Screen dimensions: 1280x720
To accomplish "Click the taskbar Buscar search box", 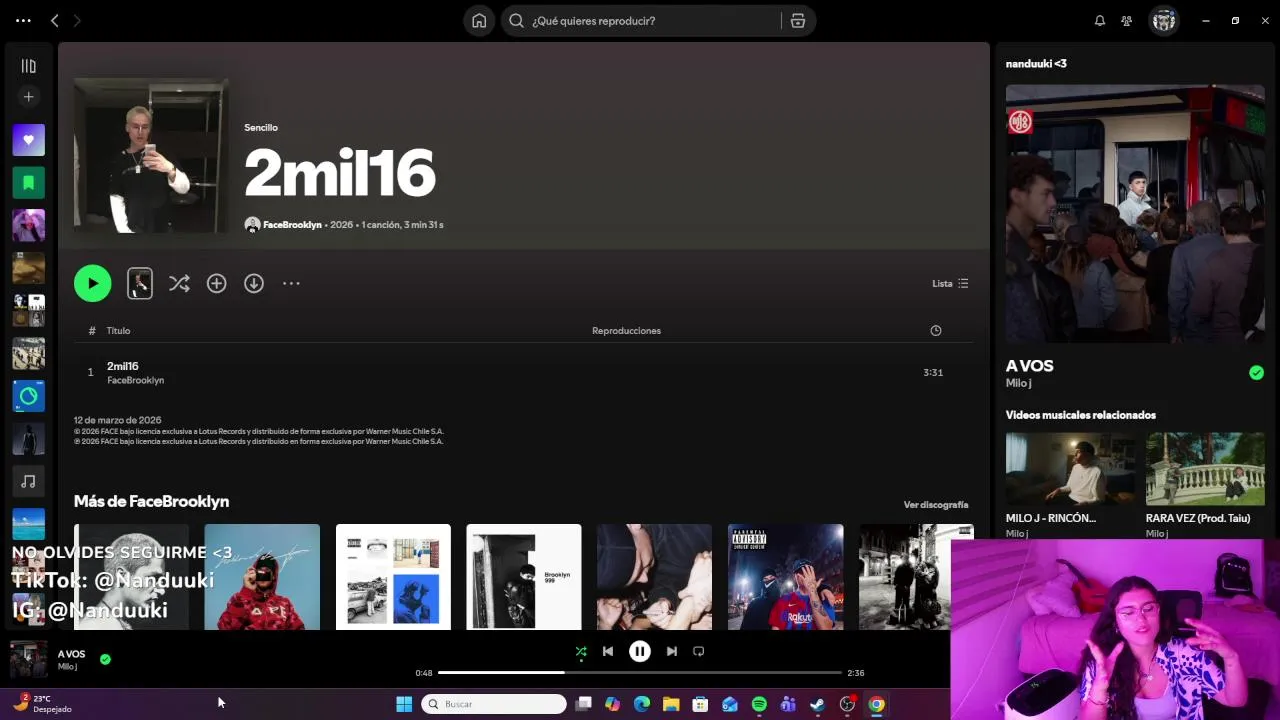I will 494,704.
